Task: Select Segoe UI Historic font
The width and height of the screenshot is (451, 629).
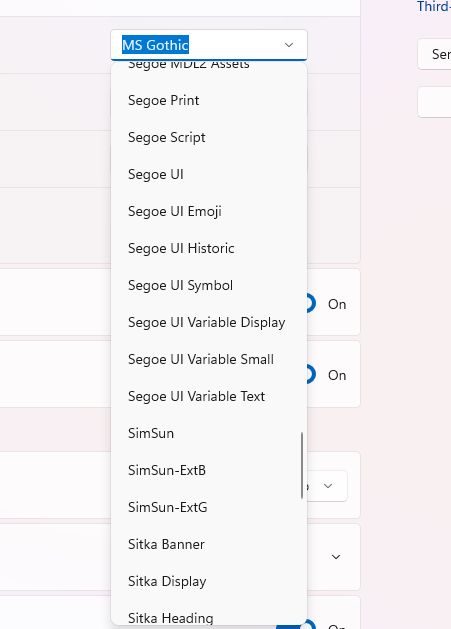Action: [209, 248]
